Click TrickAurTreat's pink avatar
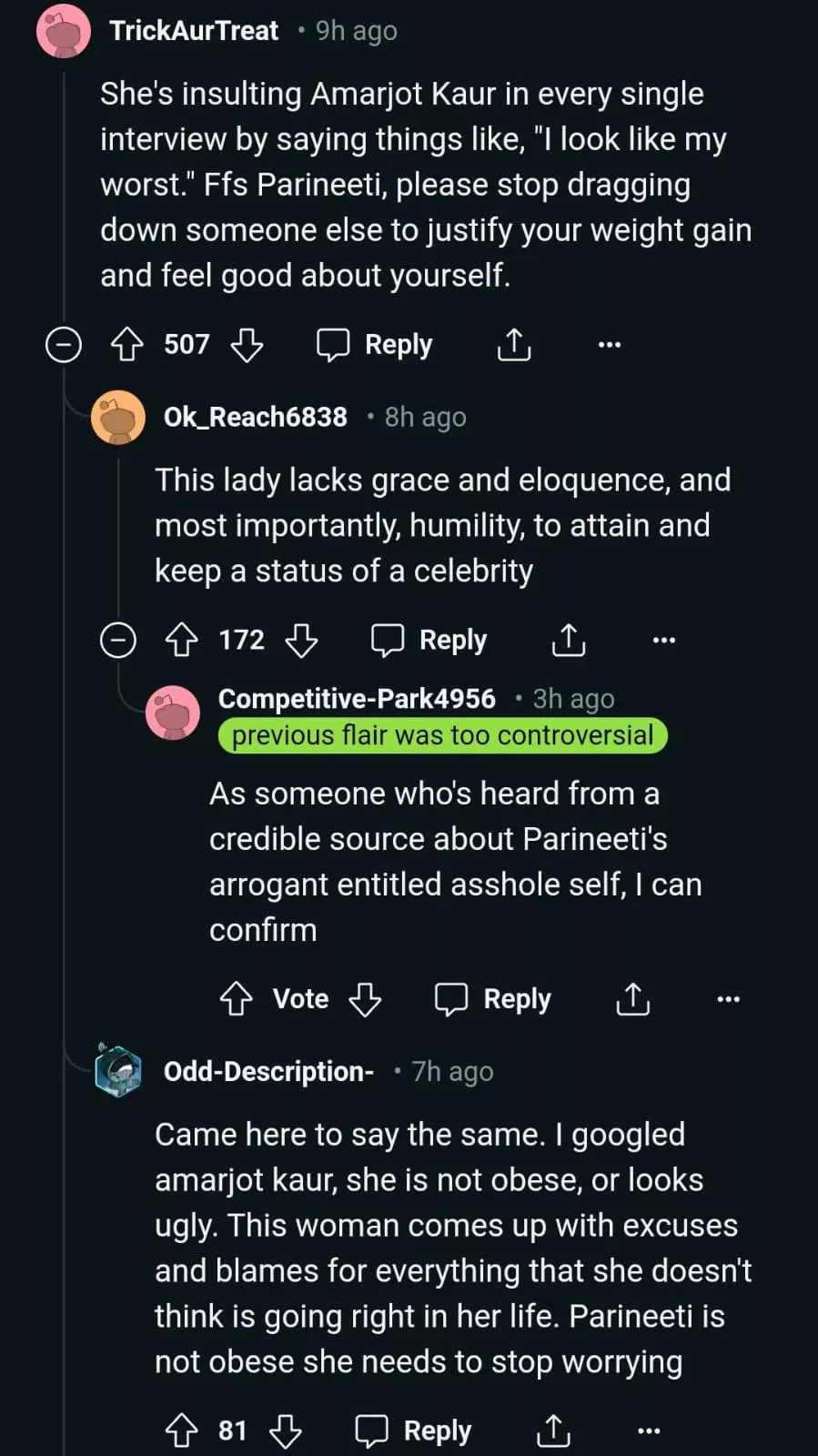This screenshot has height=1456, width=818. pyautogui.click(x=64, y=31)
